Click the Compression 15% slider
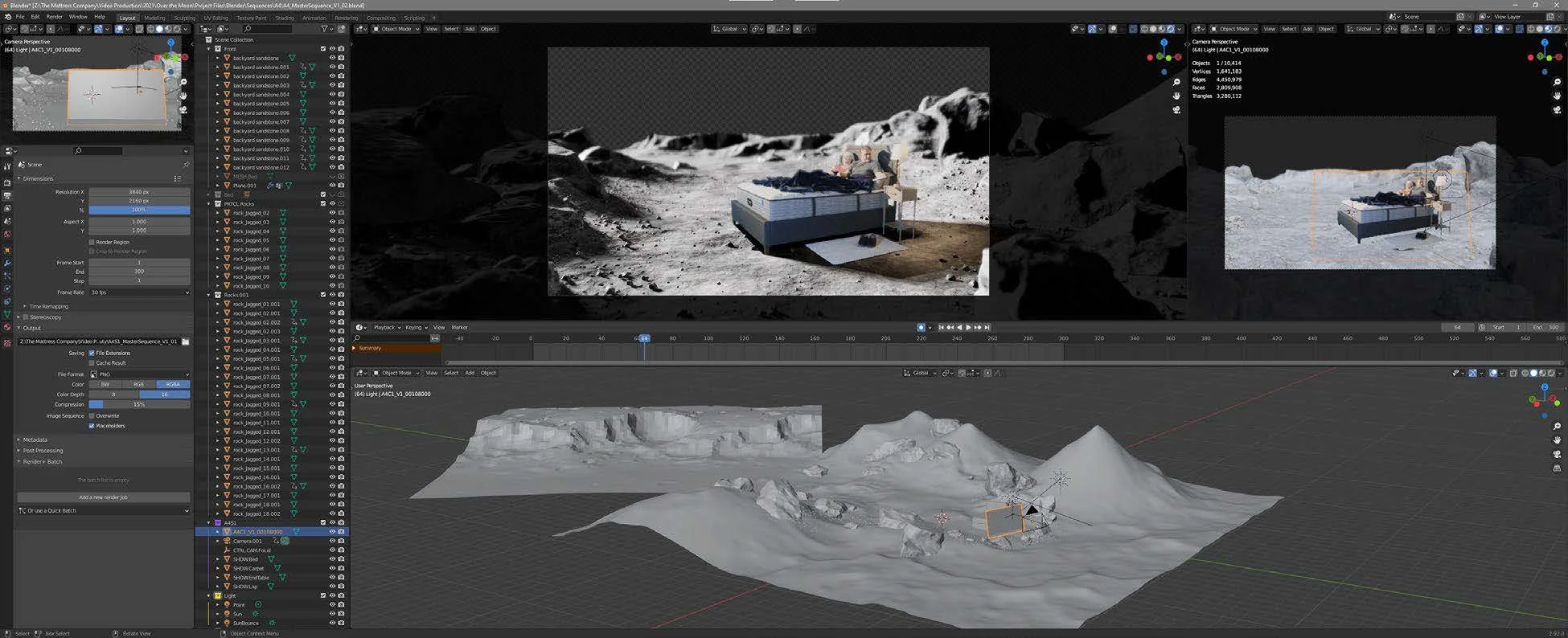The image size is (1568, 638). click(139, 404)
